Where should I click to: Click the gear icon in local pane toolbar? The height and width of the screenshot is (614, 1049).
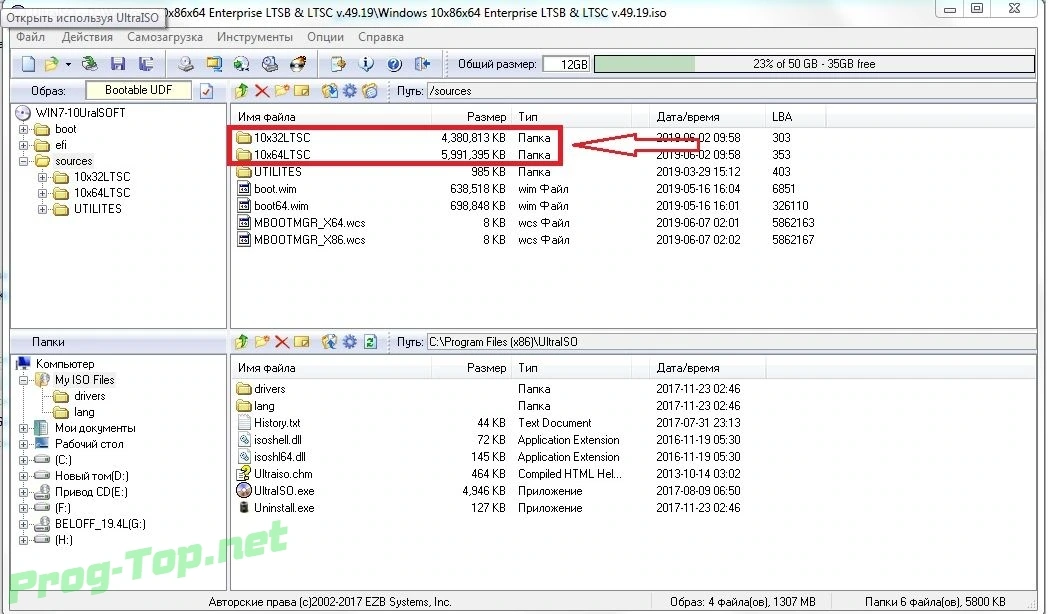click(x=350, y=342)
